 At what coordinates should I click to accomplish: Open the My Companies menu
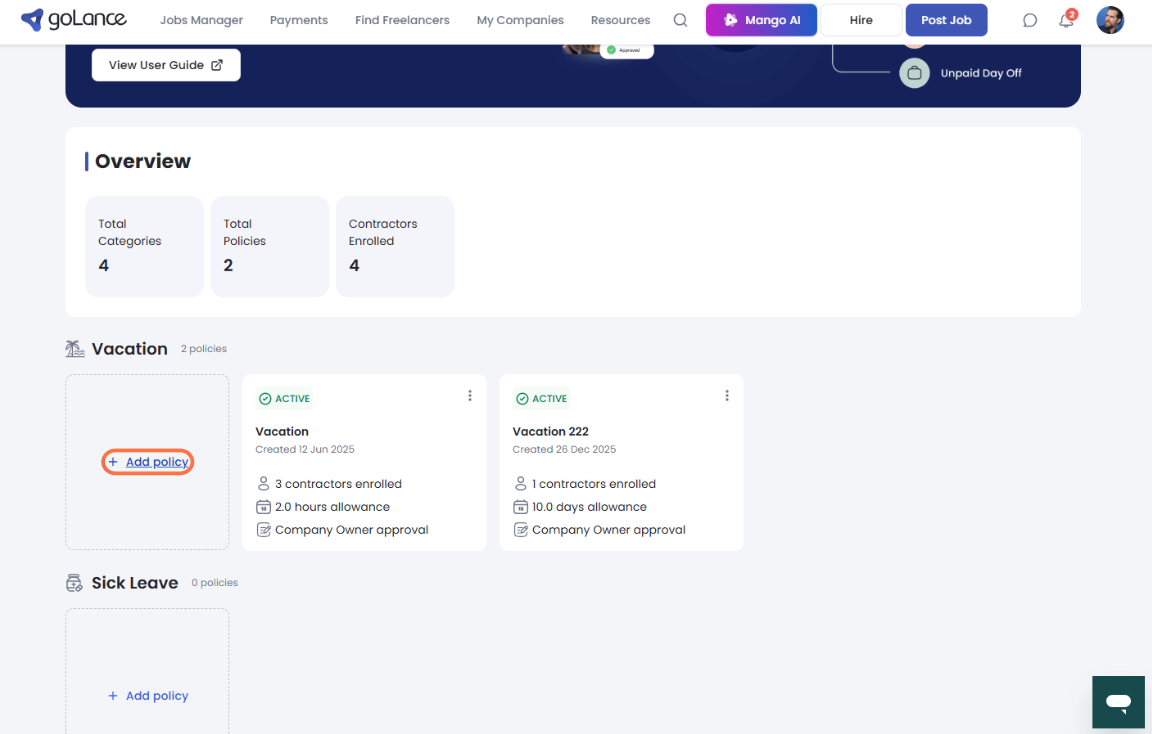click(x=520, y=20)
